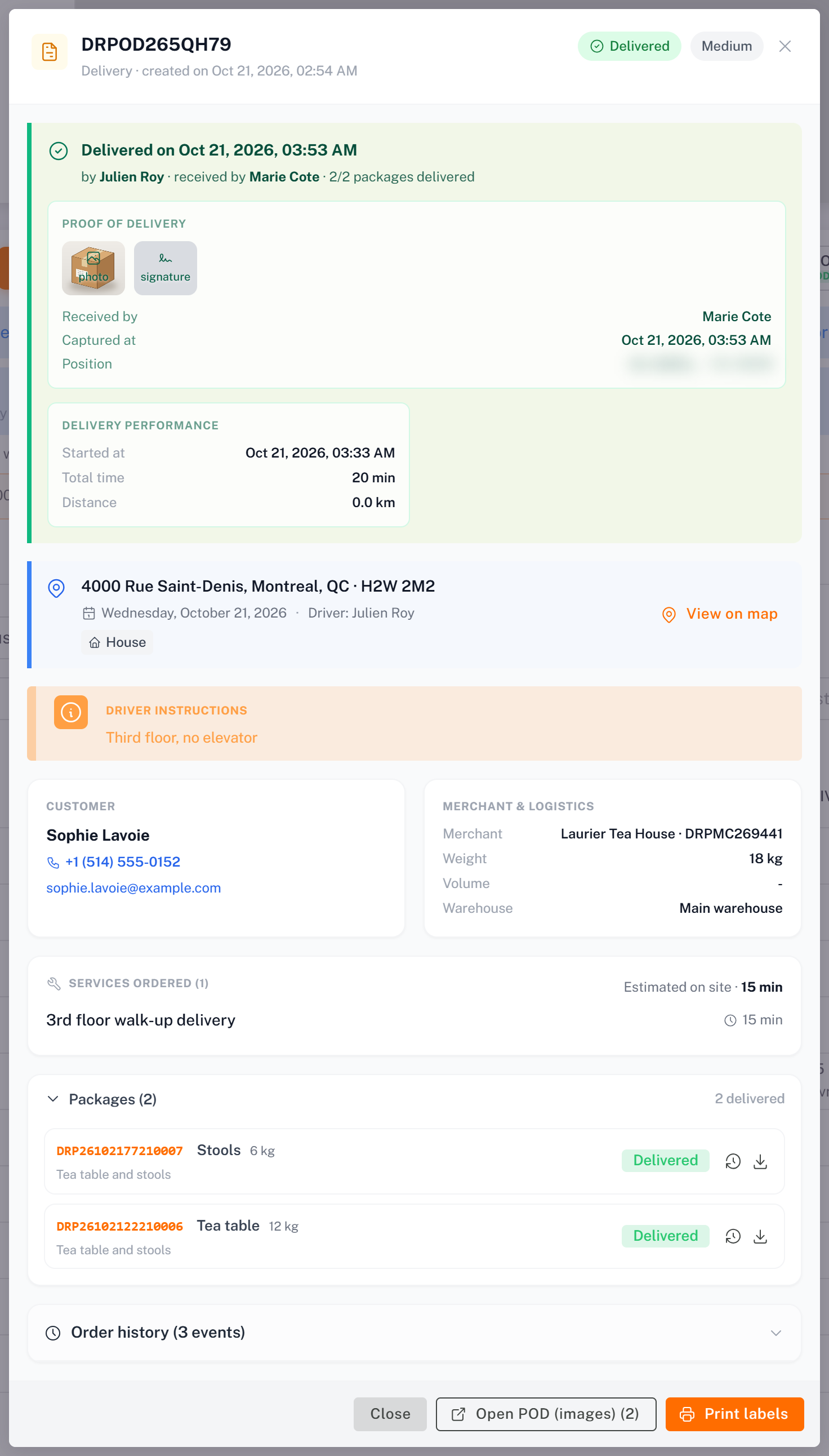The height and width of the screenshot is (1456, 829).
Task: Click the address 4000 Rue Saint-Denis, Montreal
Action: tap(258, 587)
